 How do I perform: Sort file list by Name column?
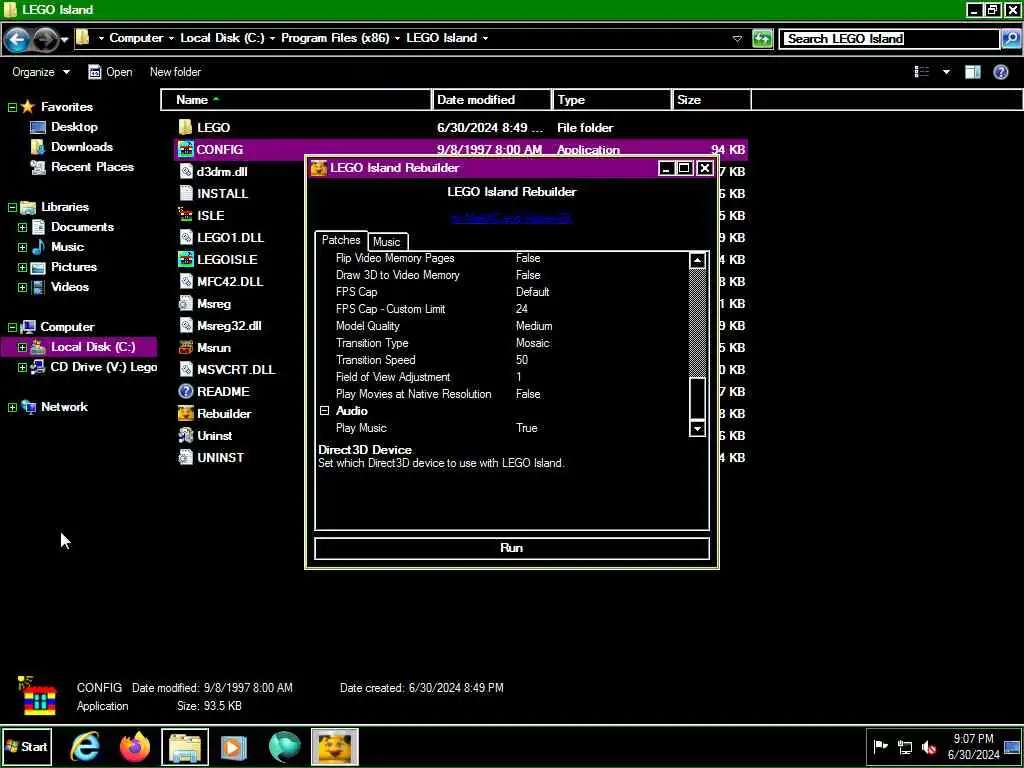tap(296, 100)
